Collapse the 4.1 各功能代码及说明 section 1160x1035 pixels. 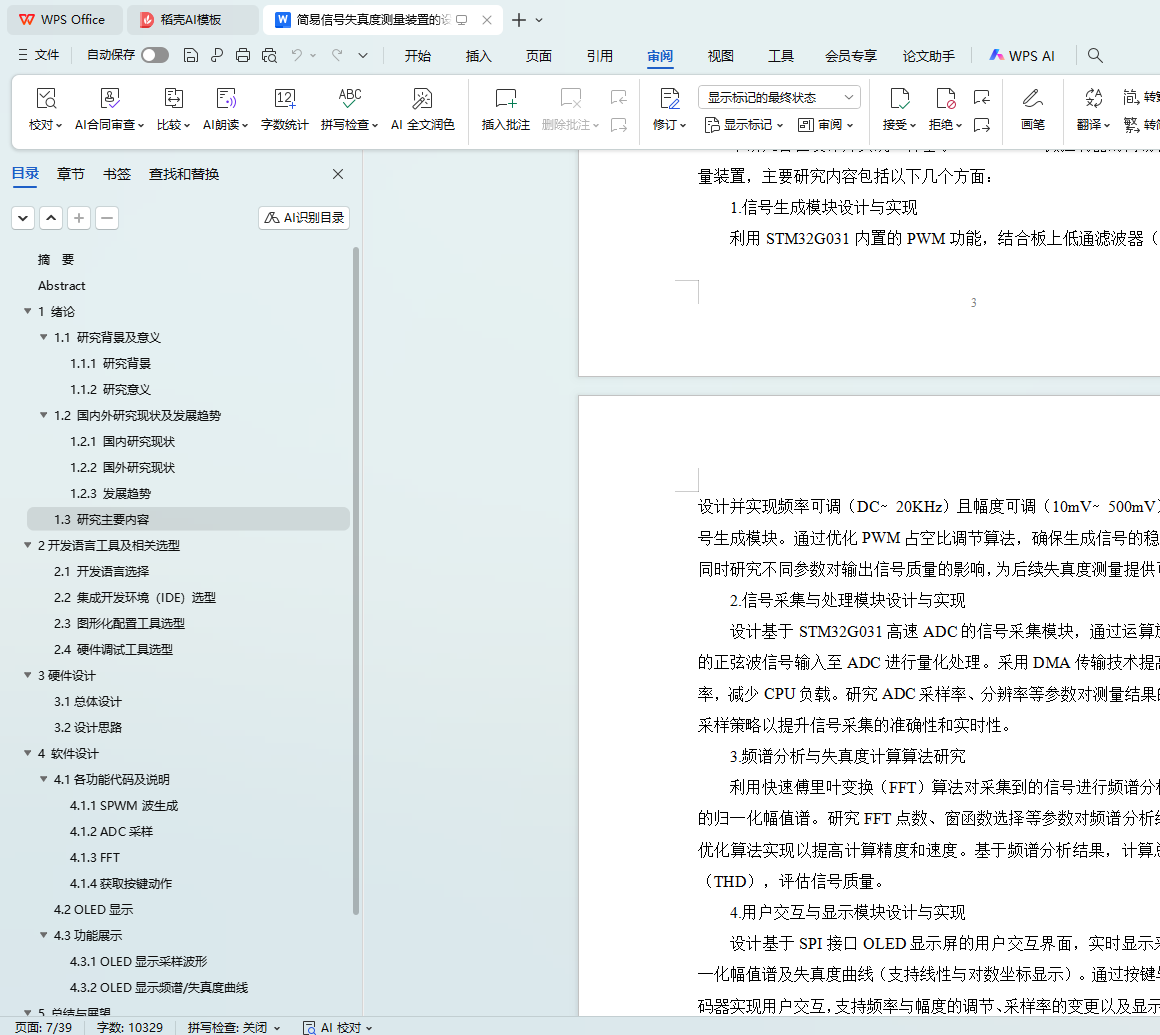coord(44,780)
